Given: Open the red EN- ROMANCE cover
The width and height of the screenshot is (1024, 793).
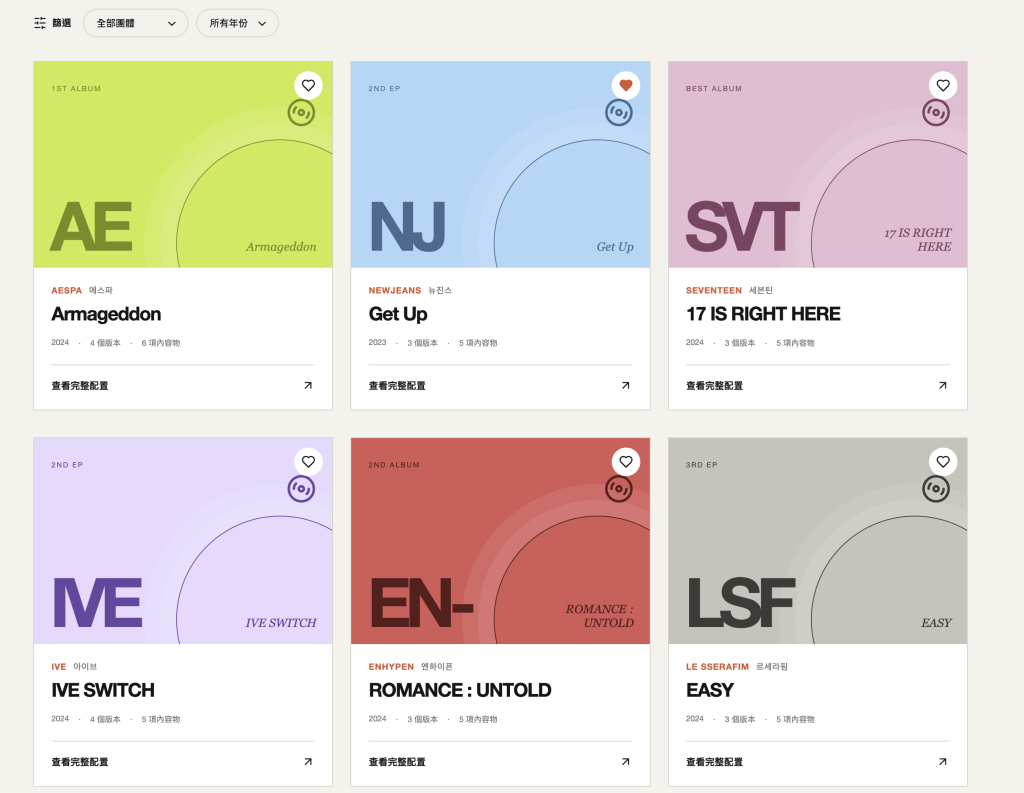Looking at the screenshot, I should pyautogui.click(x=500, y=541).
